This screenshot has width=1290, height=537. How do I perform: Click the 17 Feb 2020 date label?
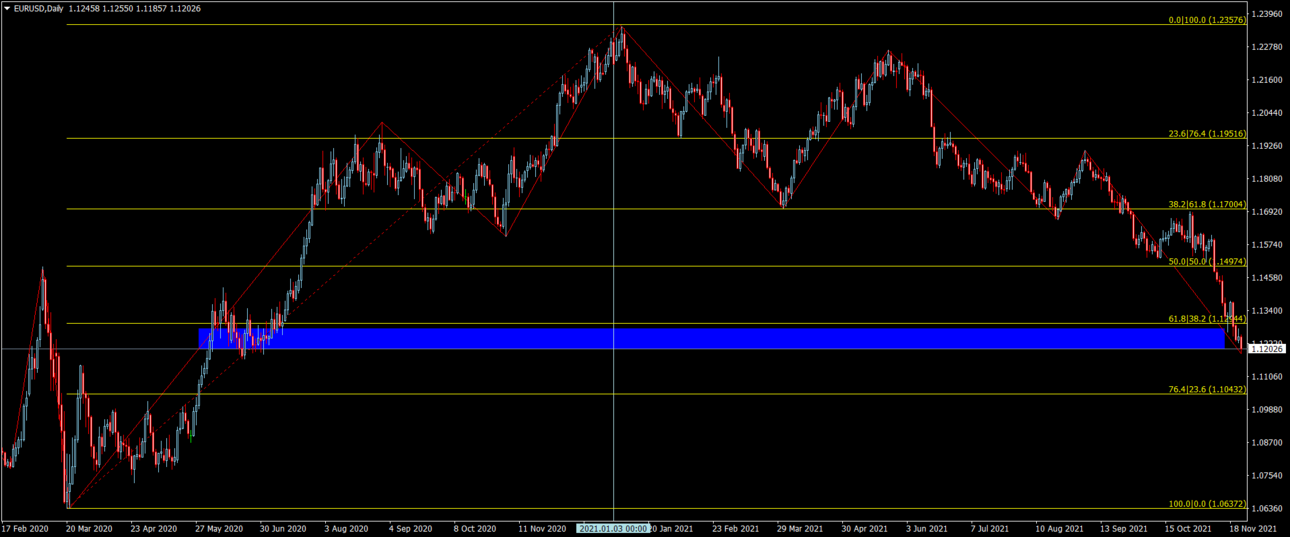click(25, 528)
